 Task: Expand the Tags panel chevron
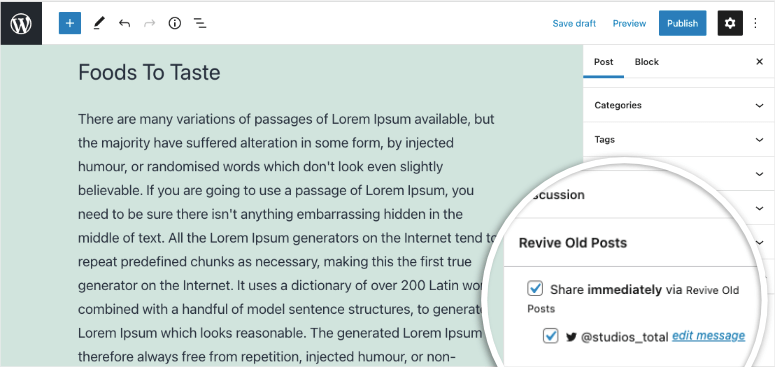coord(760,140)
